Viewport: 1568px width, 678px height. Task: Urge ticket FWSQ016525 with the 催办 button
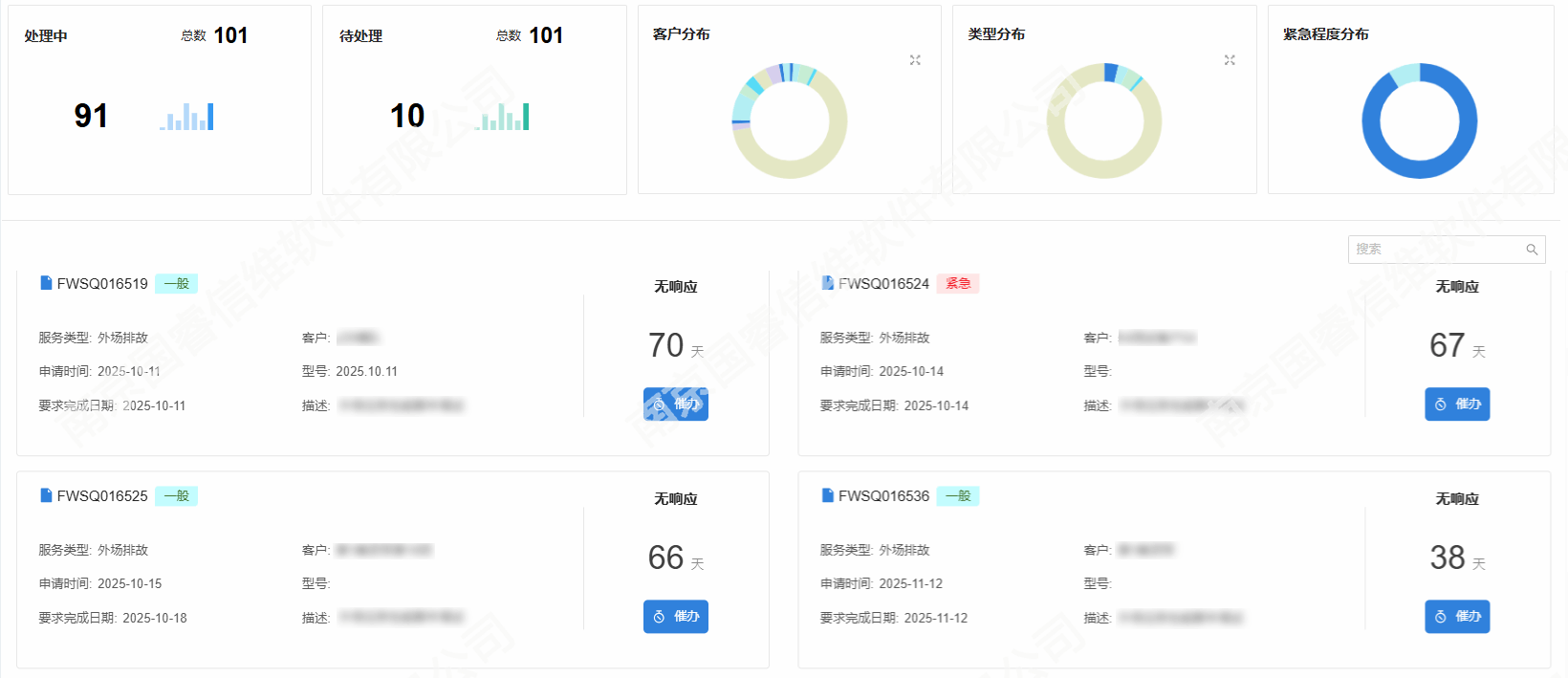click(676, 617)
